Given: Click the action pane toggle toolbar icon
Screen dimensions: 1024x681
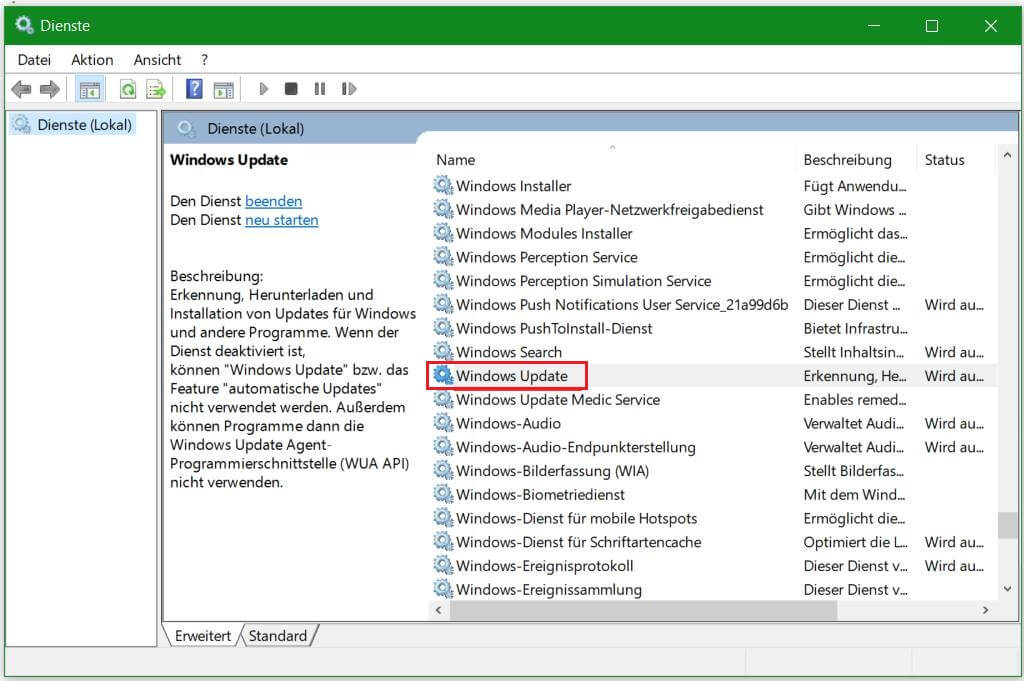Looking at the screenshot, I should (x=223, y=89).
